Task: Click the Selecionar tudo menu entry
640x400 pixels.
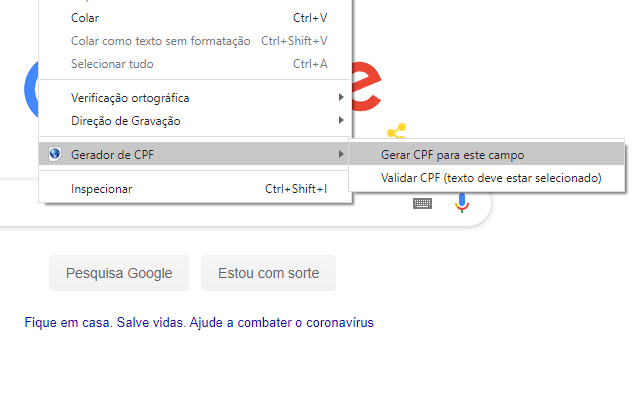Action: click(x=112, y=64)
